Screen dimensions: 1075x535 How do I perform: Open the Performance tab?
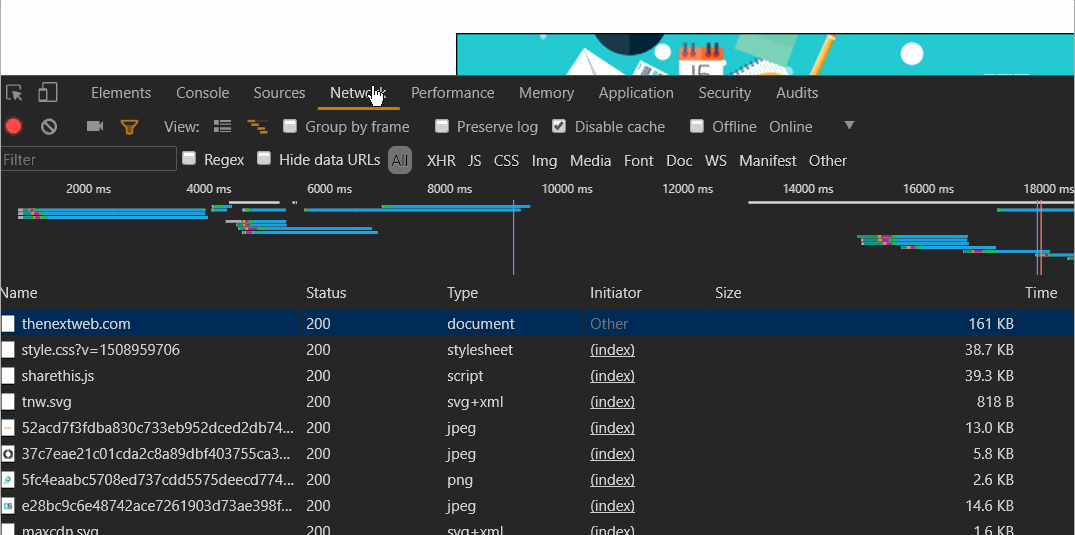click(x=452, y=93)
